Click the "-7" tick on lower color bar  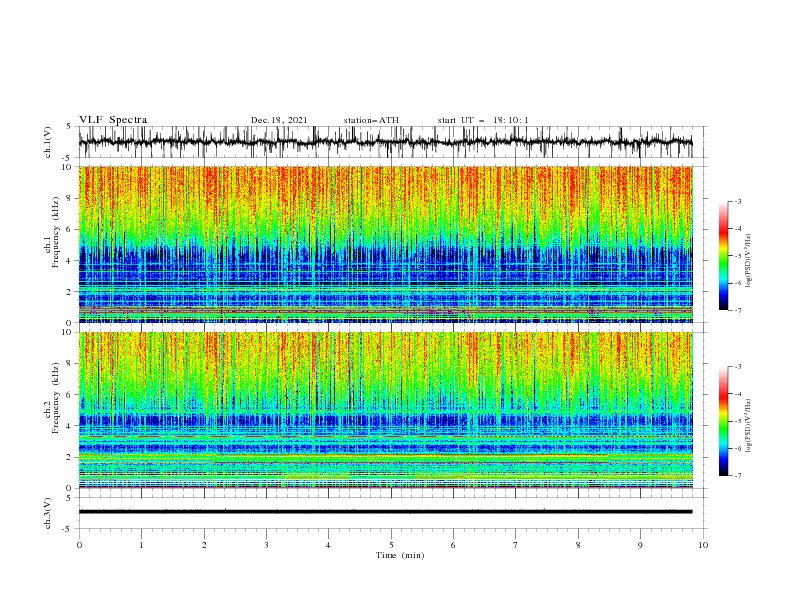(x=738, y=476)
